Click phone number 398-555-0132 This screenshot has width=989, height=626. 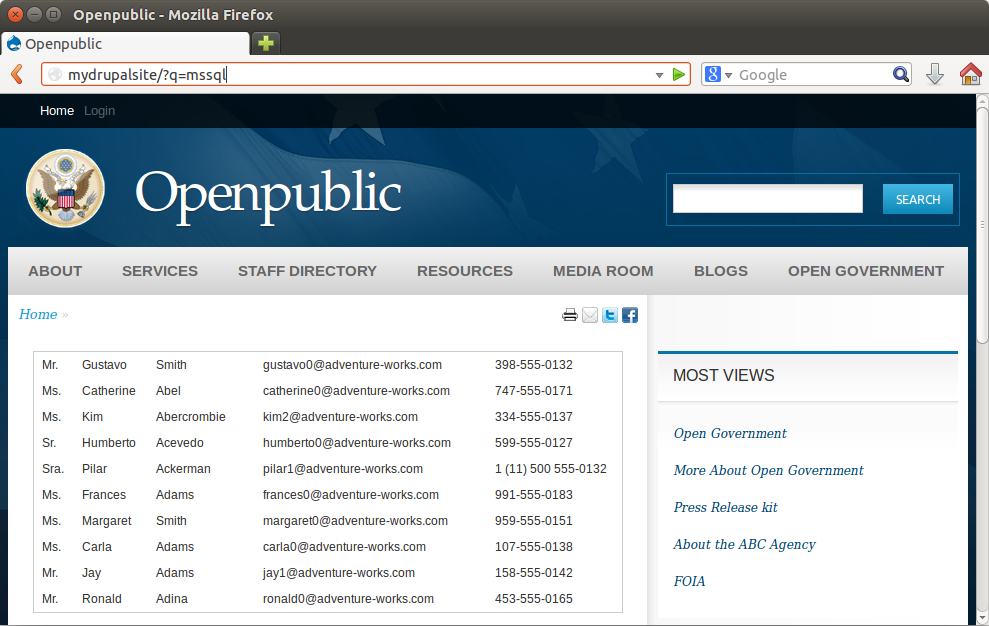click(534, 365)
